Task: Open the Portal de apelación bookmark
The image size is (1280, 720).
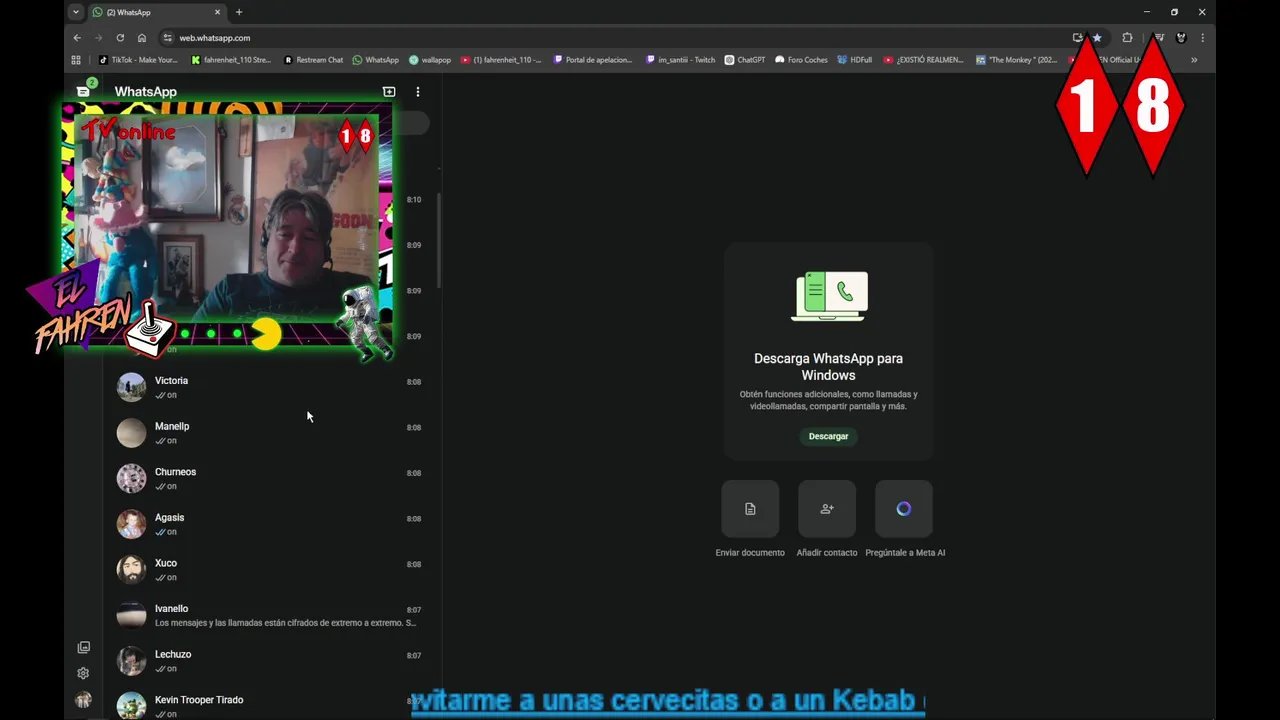Action: click(x=593, y=60)
